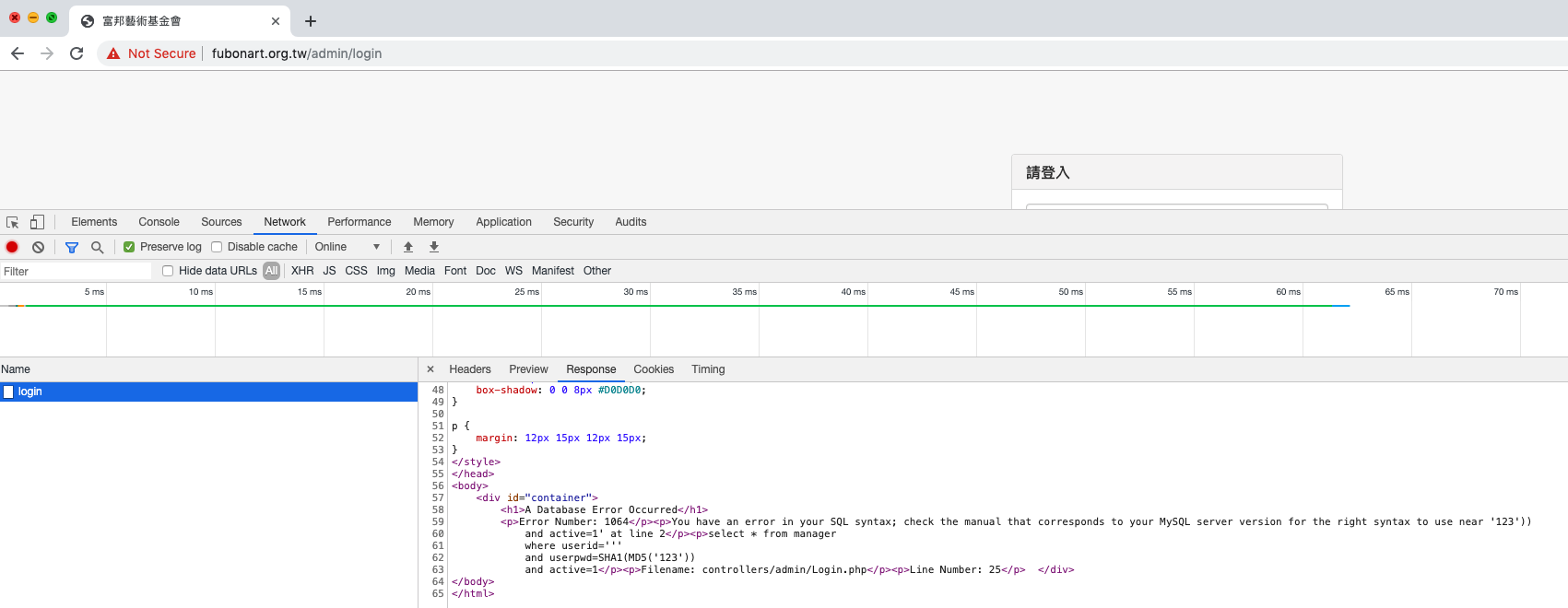The image size is (1568, 608).
Task: Open the Headers detail tab
Action: coord(470,369)
